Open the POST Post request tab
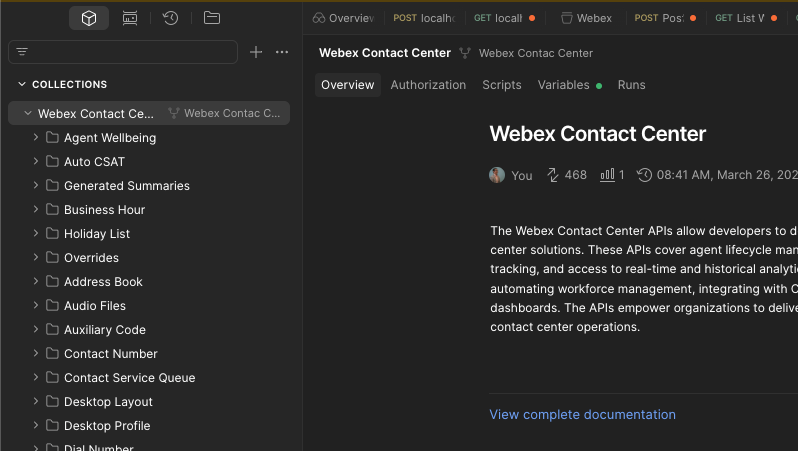Screen dimensions: 798x451 665,18
